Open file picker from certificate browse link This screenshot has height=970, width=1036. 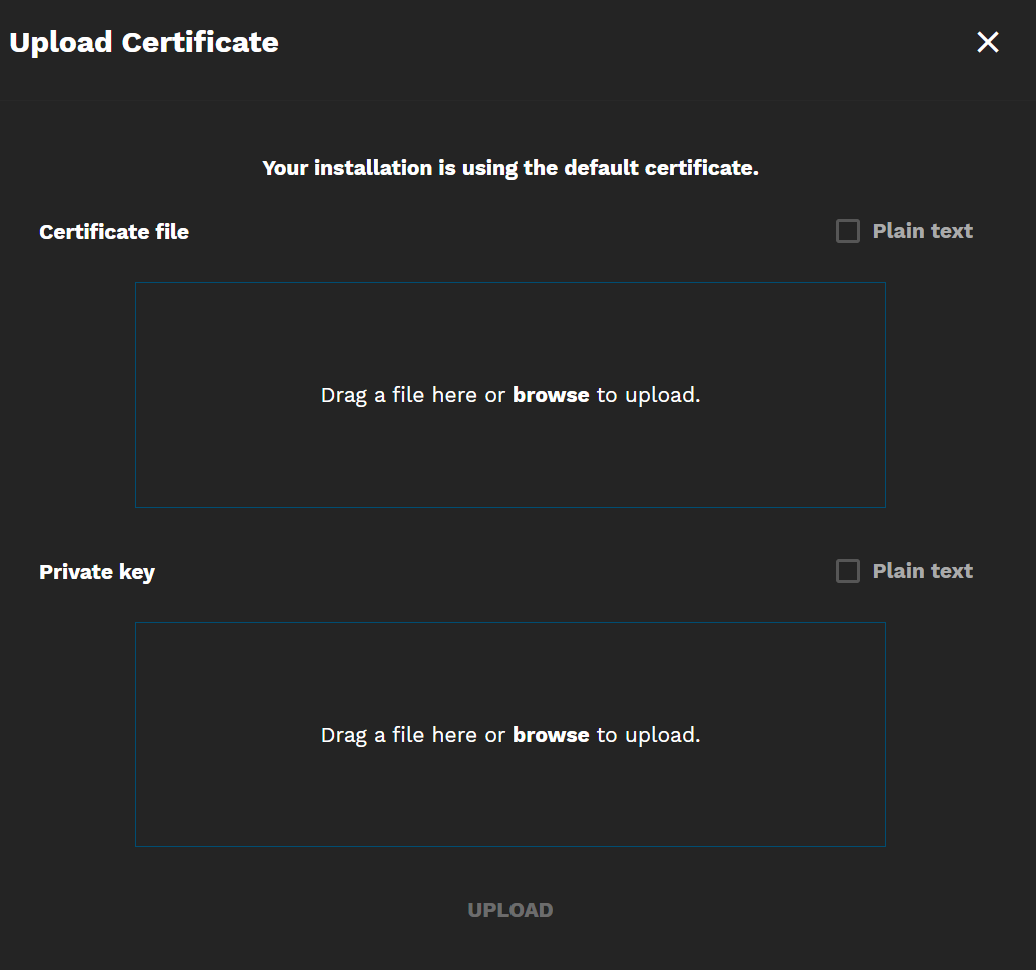551,394
